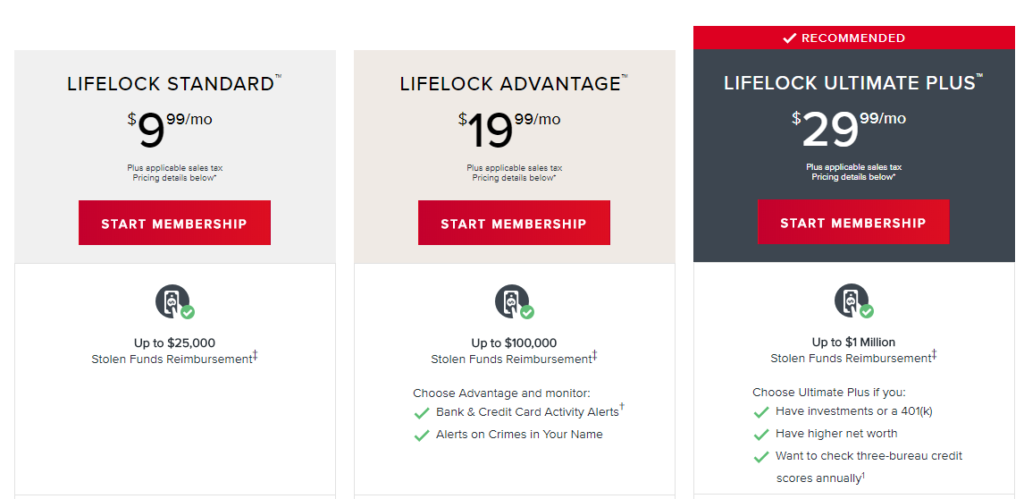Start membership for LifeLock Advantage

point(514,223)
